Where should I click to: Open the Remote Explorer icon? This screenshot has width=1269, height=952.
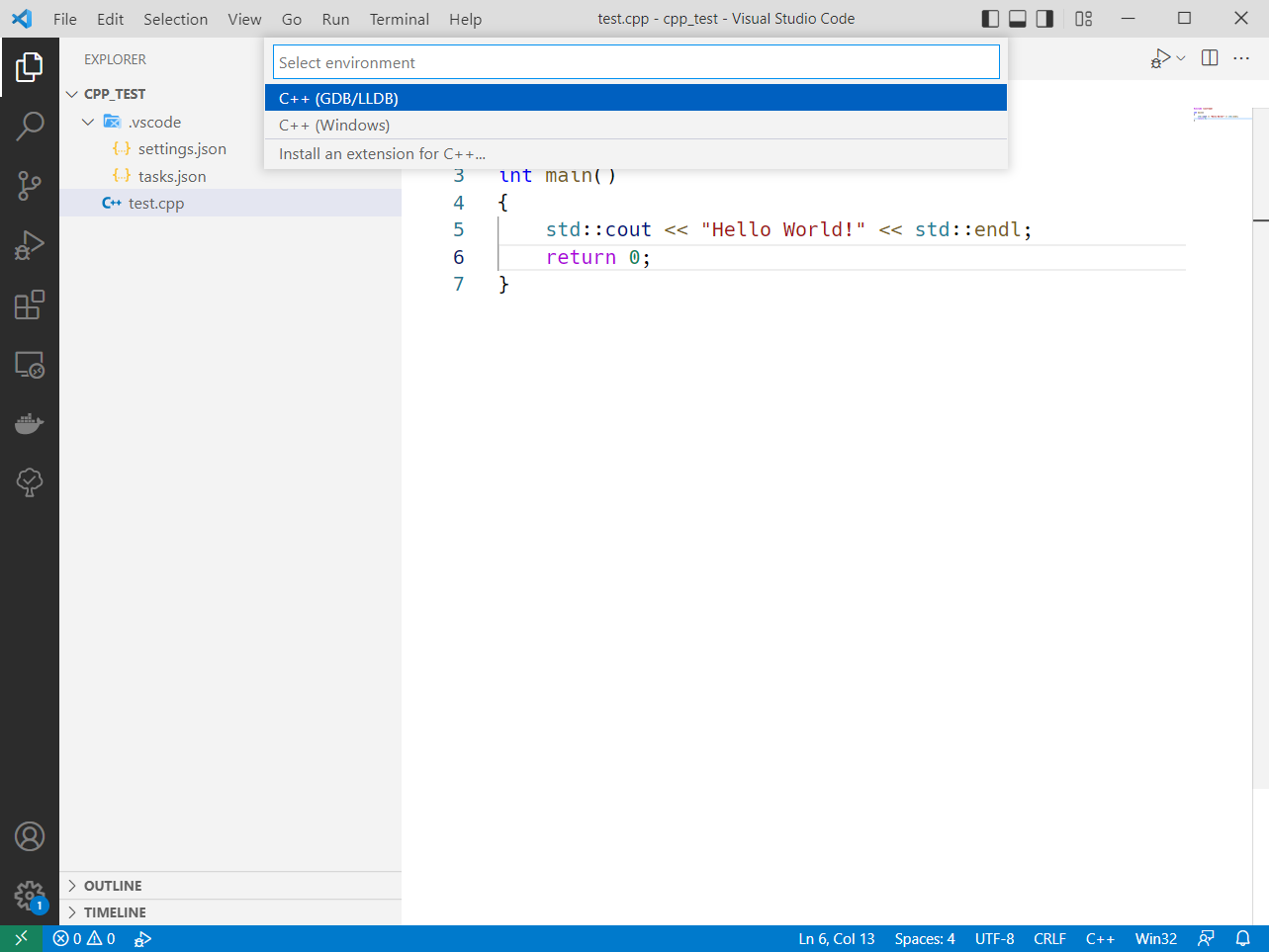click(x=30, y=365)
